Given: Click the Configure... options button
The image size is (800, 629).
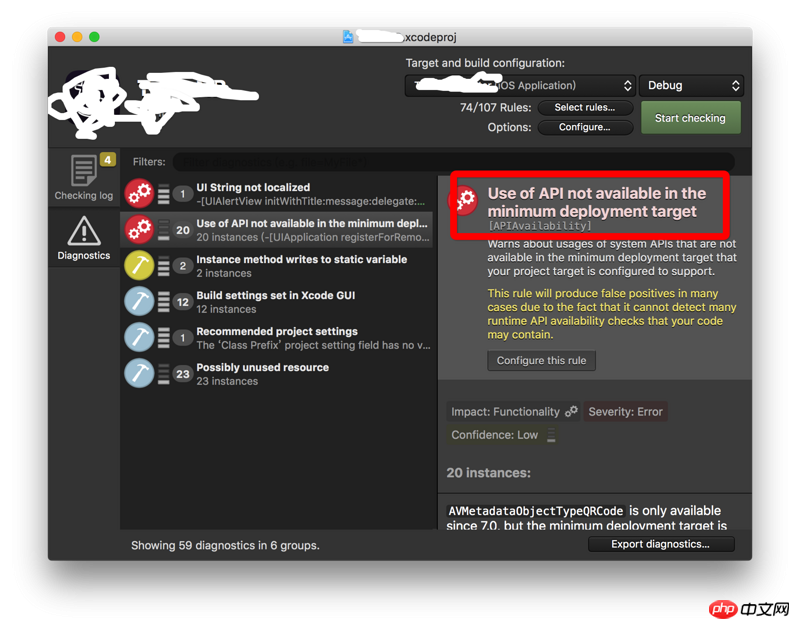Looking at the screenshot, I should (585, 127).
